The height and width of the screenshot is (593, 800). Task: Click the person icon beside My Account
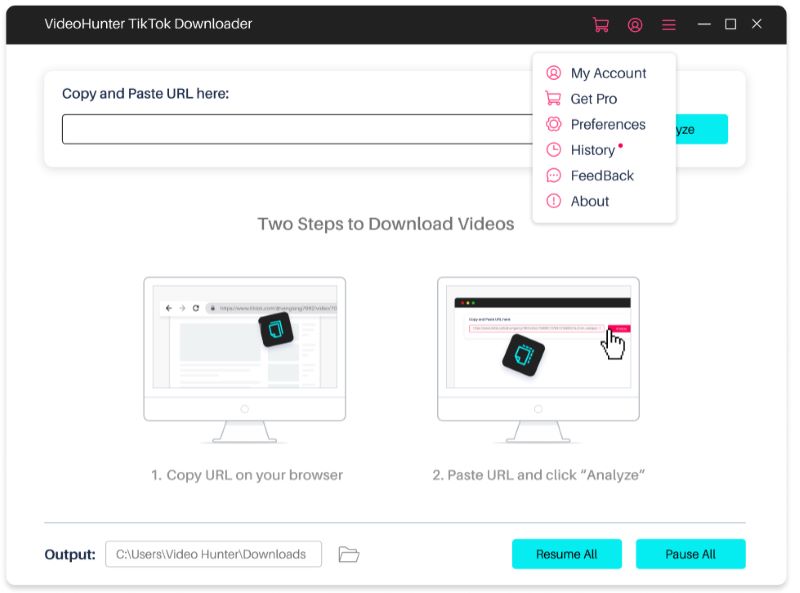(553, 73)
